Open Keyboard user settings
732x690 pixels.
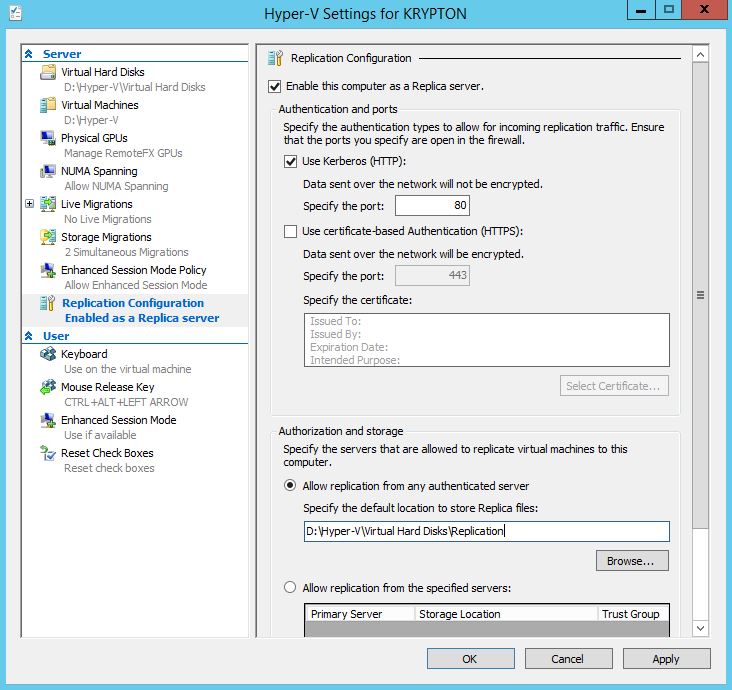pos(84,354)
